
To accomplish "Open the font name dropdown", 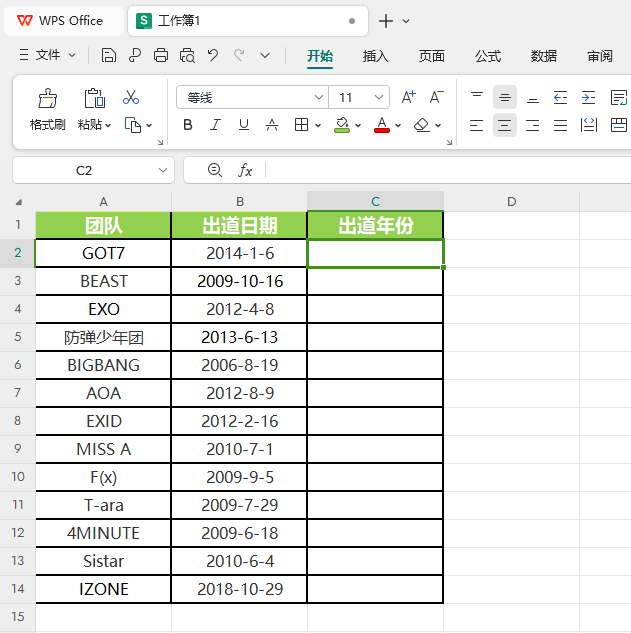I will coord(319,97).
